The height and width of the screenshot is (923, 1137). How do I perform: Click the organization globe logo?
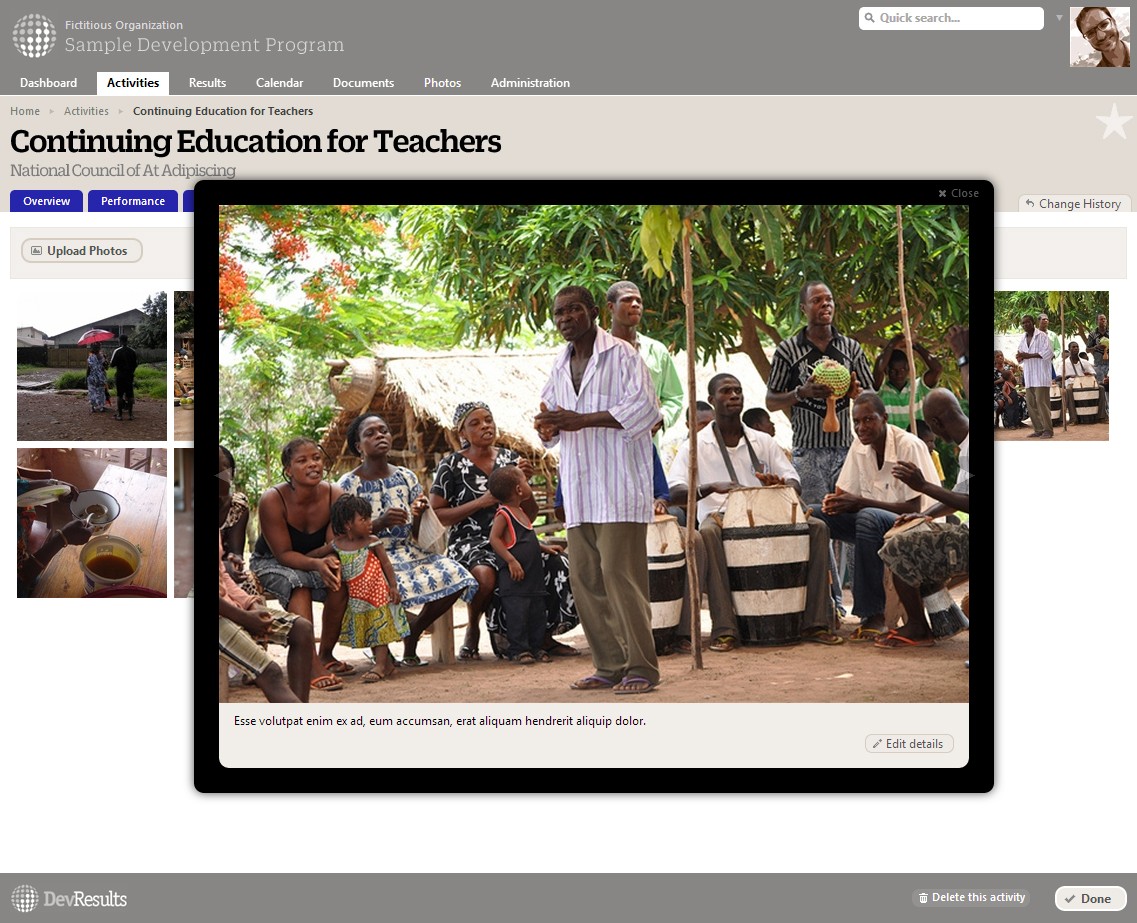point(34,36)
